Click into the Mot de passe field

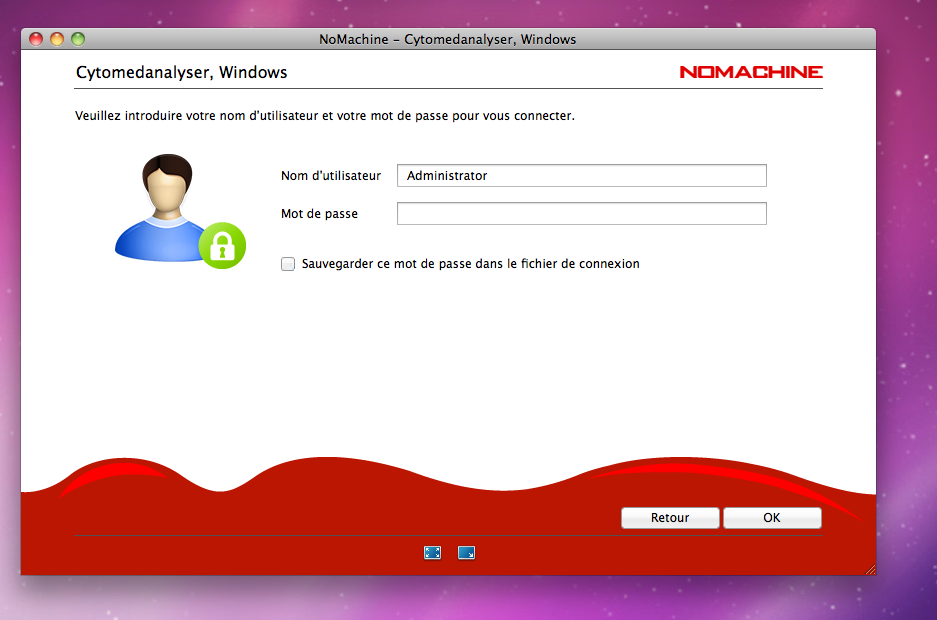581,214
